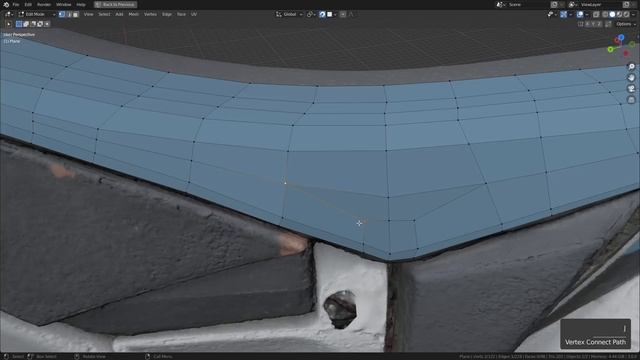The width and height of the screenshot is (640, 360).
Task: Click the navigation gizmo blue Z axis
Action: coord(621,38)
